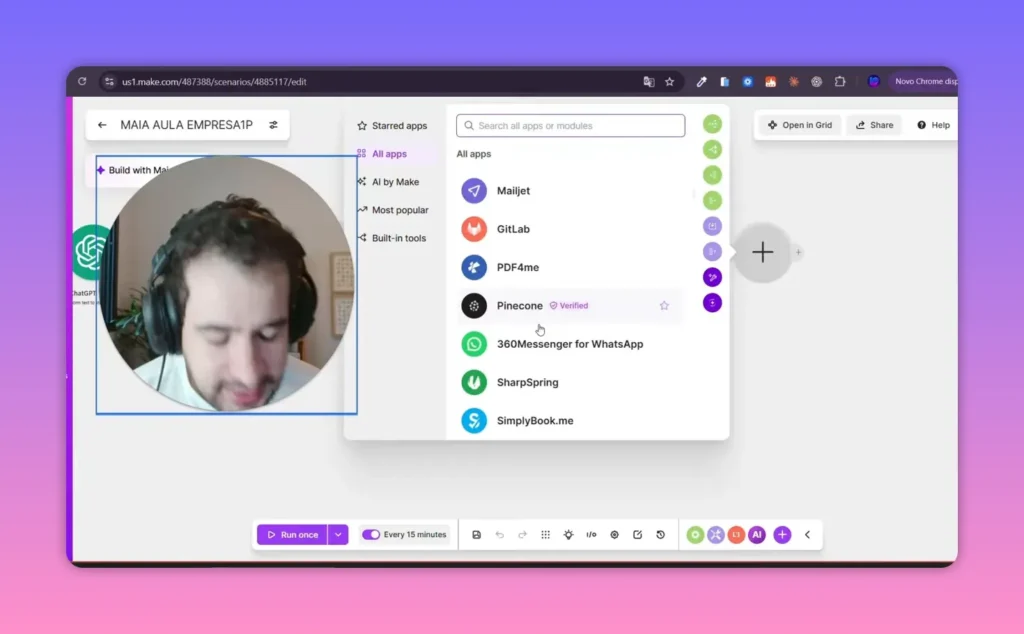Open in Grid view
Screen dimensions: 1024x634
pyautogui.click(x=800, y=125)
